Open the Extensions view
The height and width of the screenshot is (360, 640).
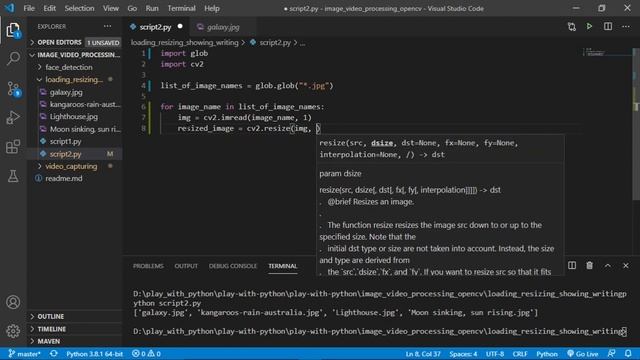(13, 147)
